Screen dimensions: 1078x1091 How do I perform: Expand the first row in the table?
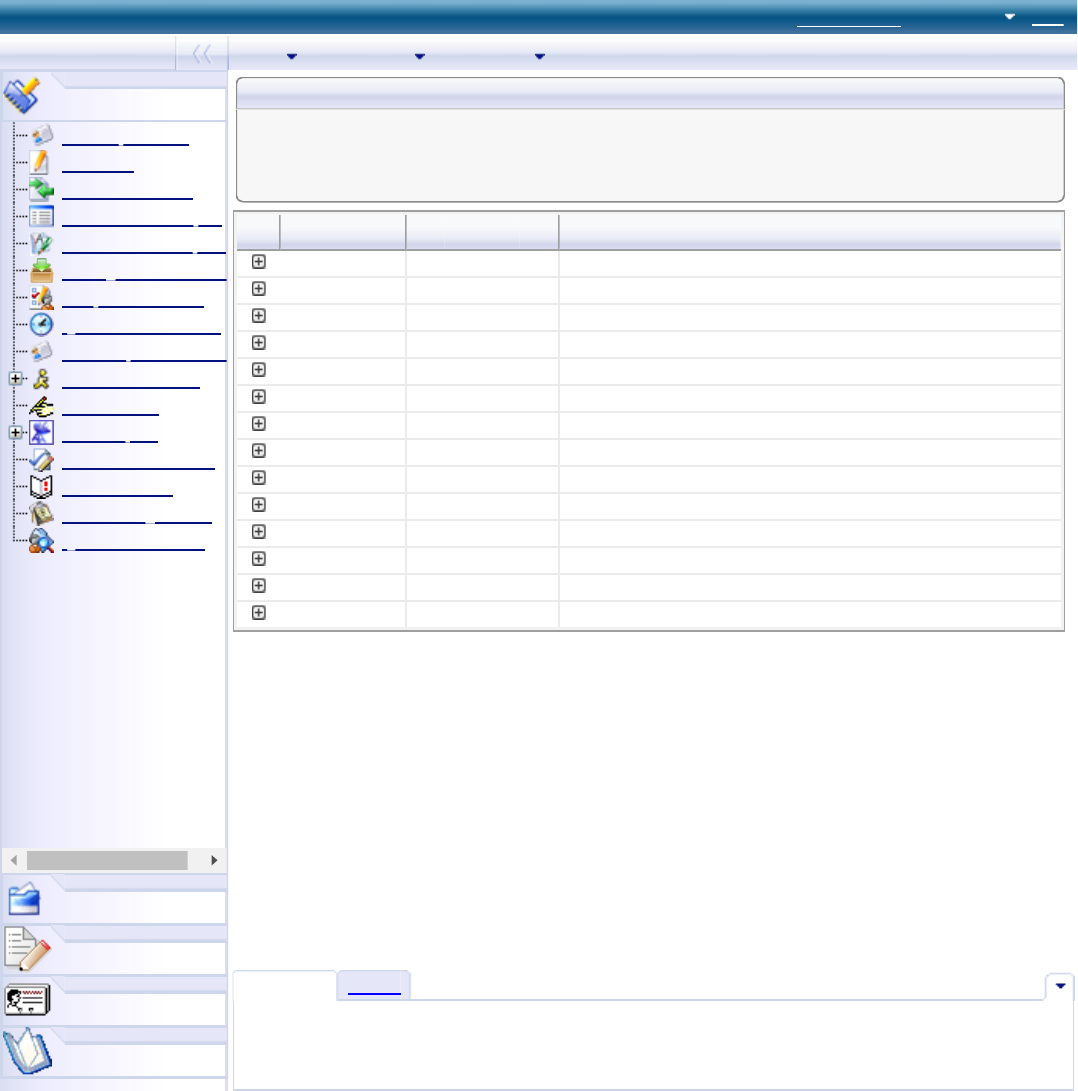click(258, 261)
